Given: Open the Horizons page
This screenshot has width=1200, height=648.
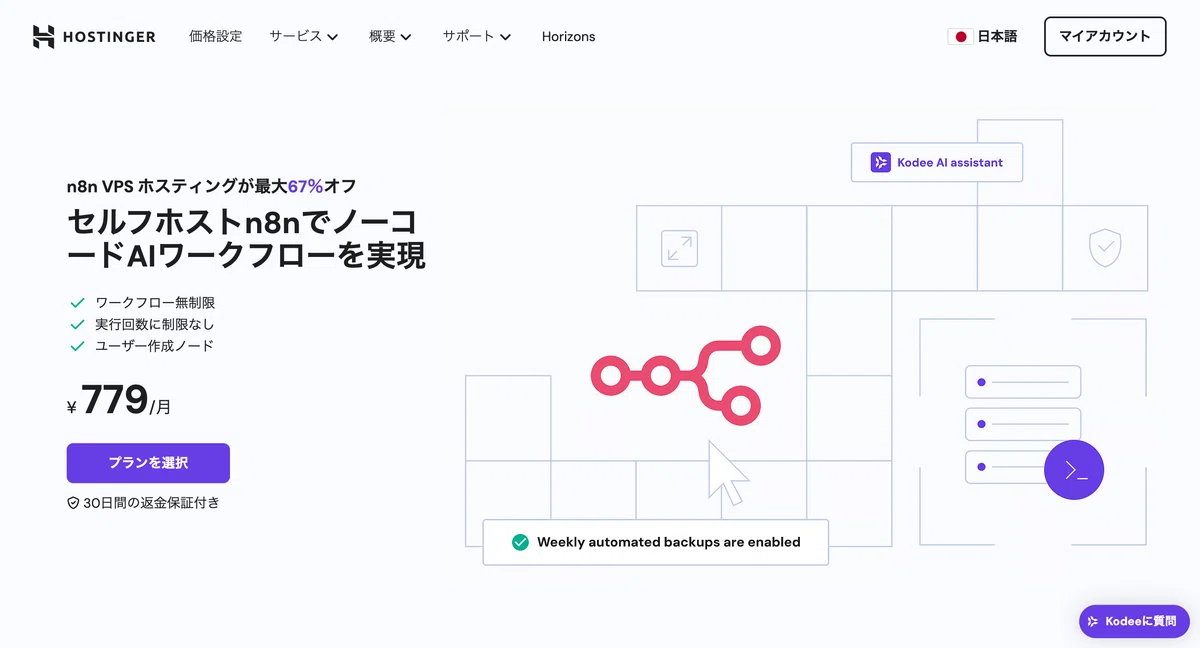Looking at the screenshot, I should (568, 36).
